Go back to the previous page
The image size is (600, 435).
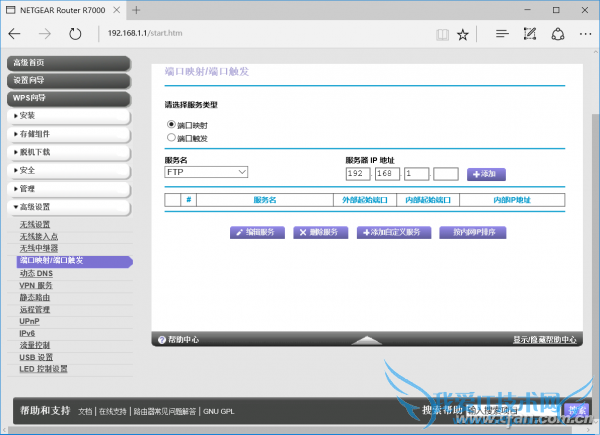click(15, 34)
